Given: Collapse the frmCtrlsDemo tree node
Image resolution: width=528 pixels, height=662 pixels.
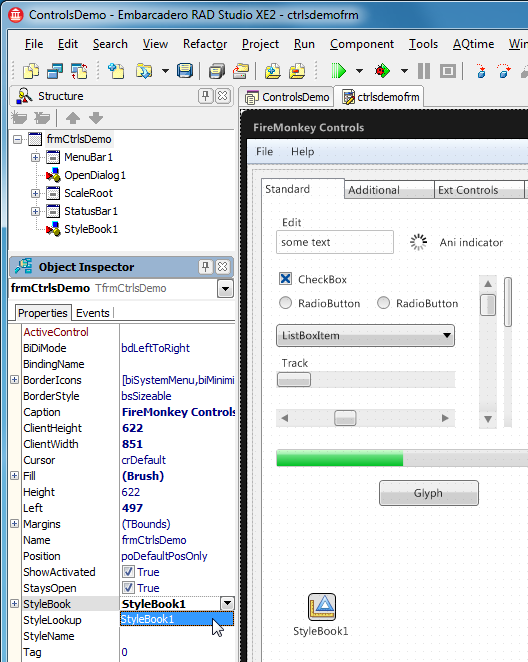Looking at the screenshot, I should [17, 139].
